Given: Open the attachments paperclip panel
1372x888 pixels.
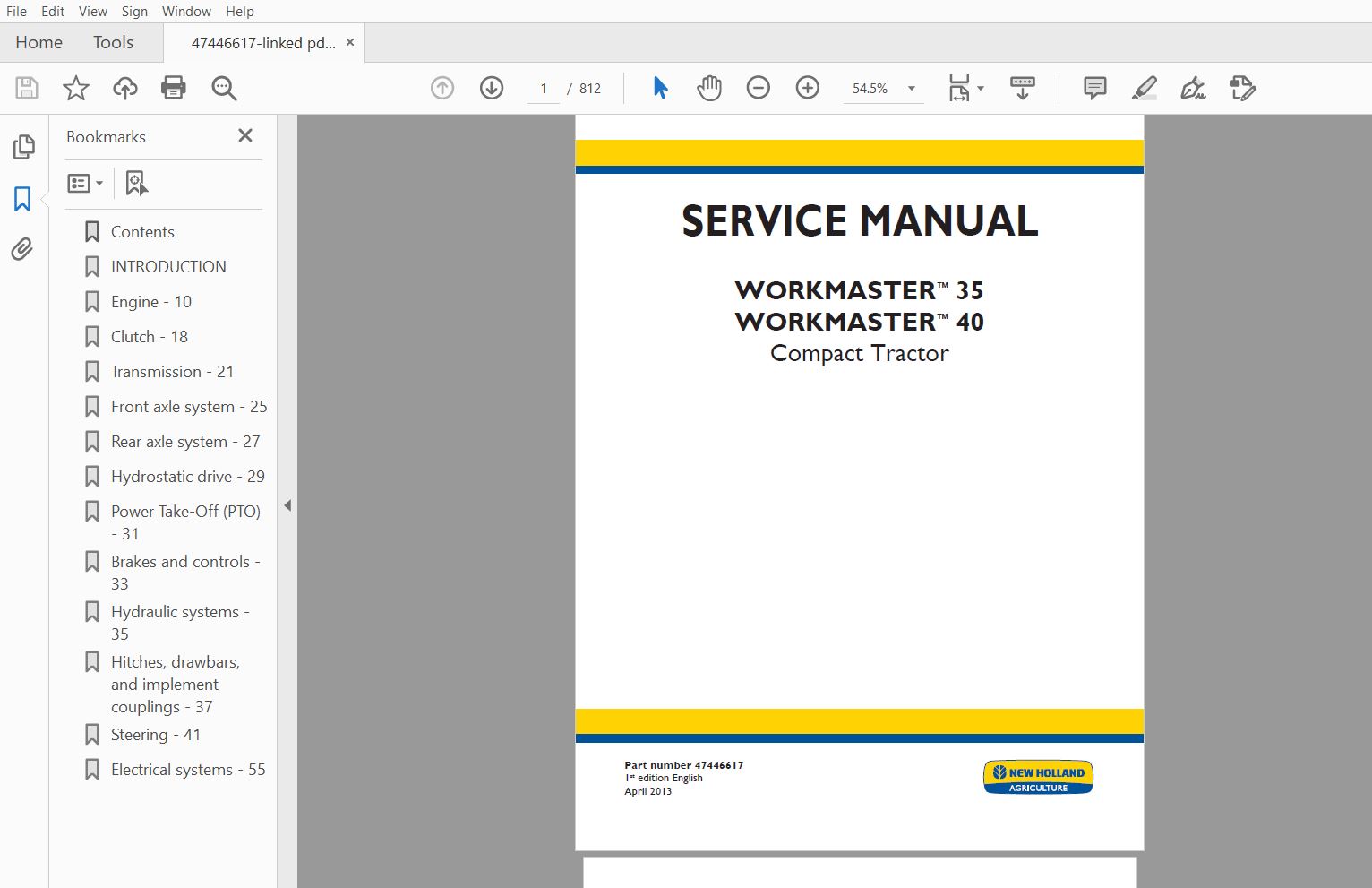Looking at the screenshot, I should coord(22,249).
